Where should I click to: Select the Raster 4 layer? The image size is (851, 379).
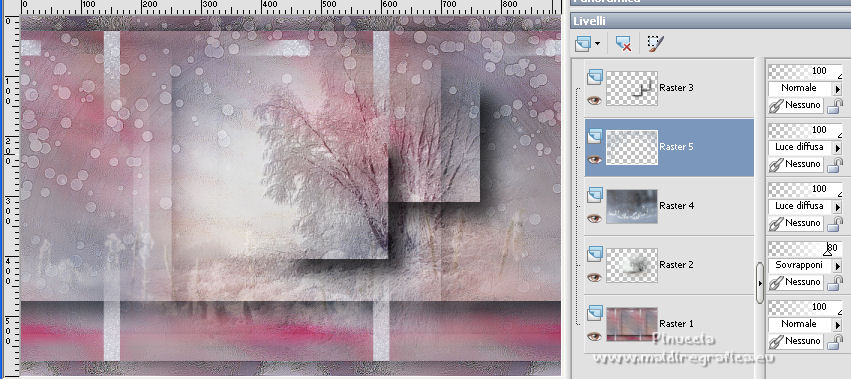(669, 206)
